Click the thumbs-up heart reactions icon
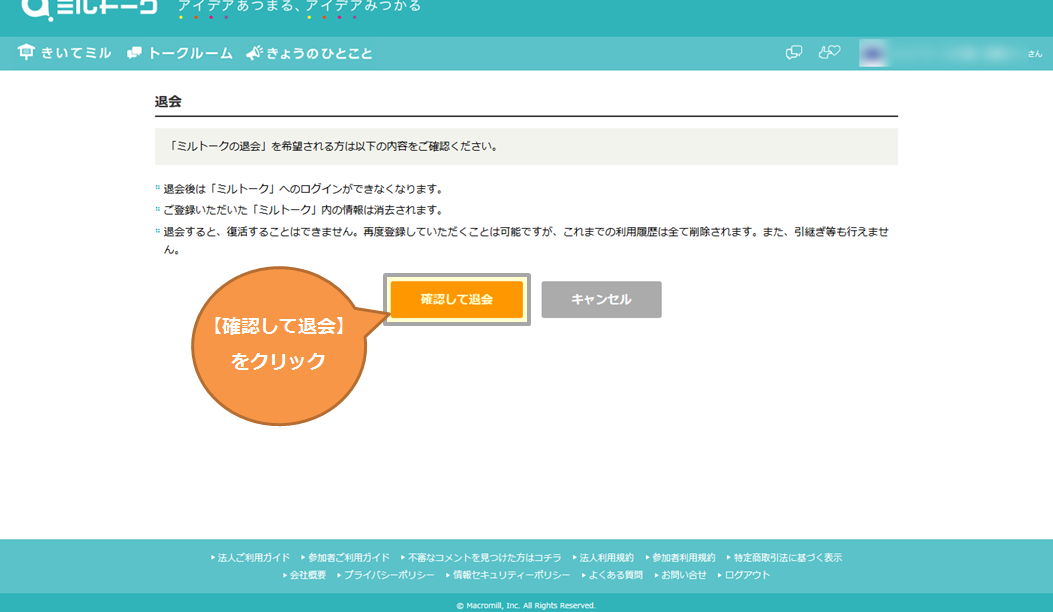The height and width of the screenshot is (612, 1053). pos(829,54)
